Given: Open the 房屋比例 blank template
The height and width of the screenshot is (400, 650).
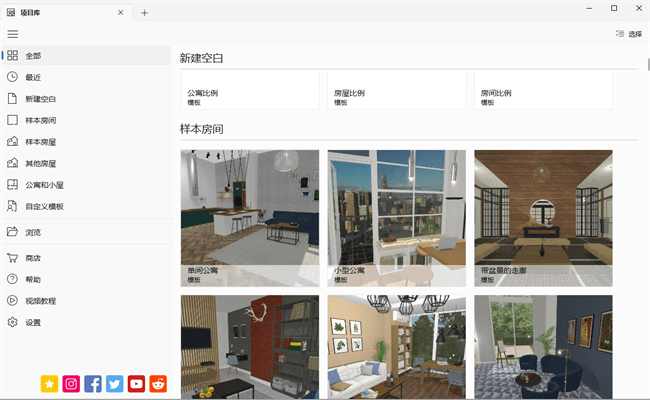Looking at the screenshot, I should coord(397,90).
